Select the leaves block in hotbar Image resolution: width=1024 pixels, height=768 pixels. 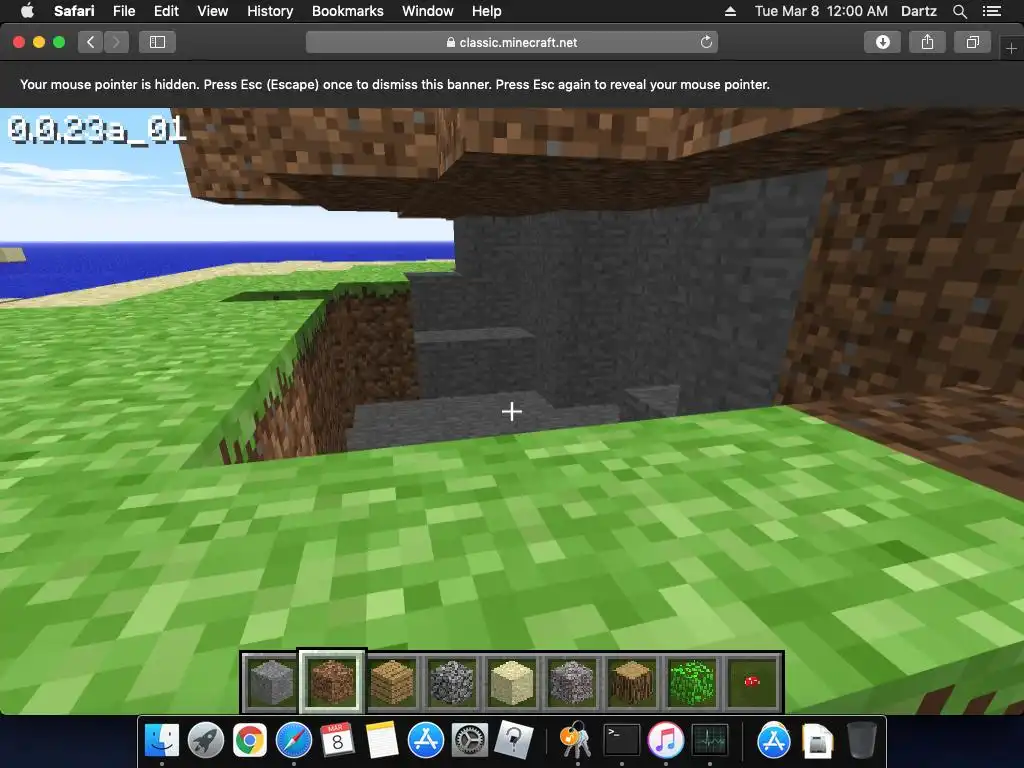click(692, 682)
